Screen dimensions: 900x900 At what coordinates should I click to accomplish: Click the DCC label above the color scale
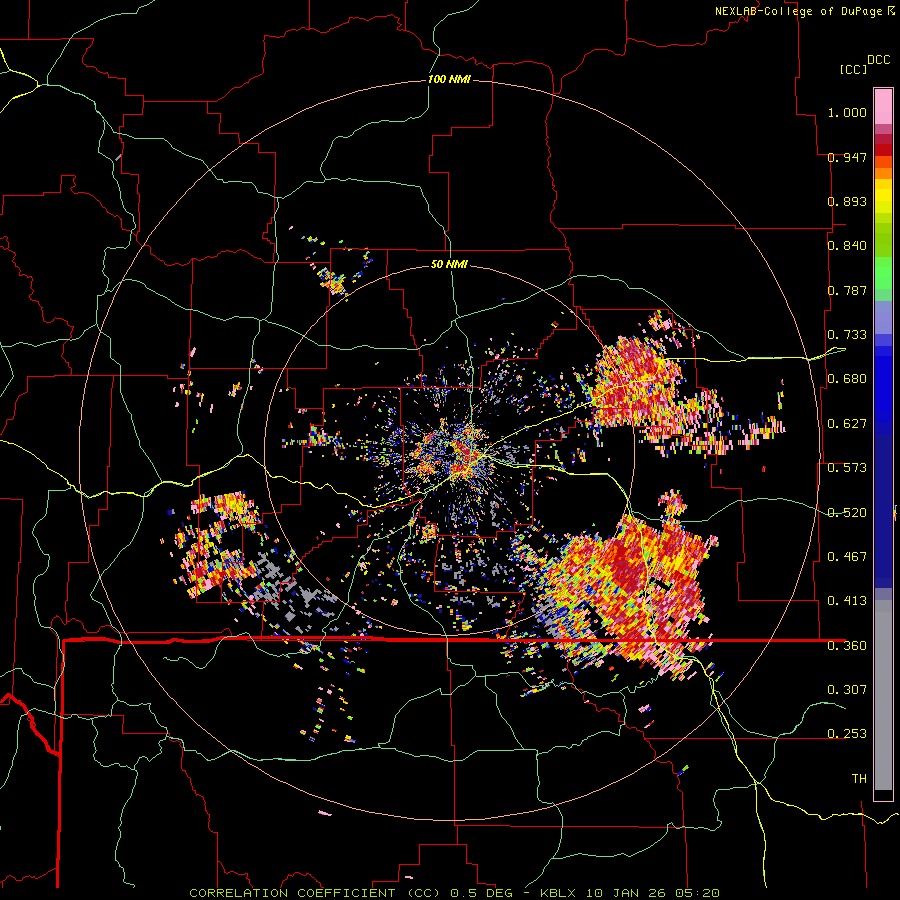coord(878,60)
